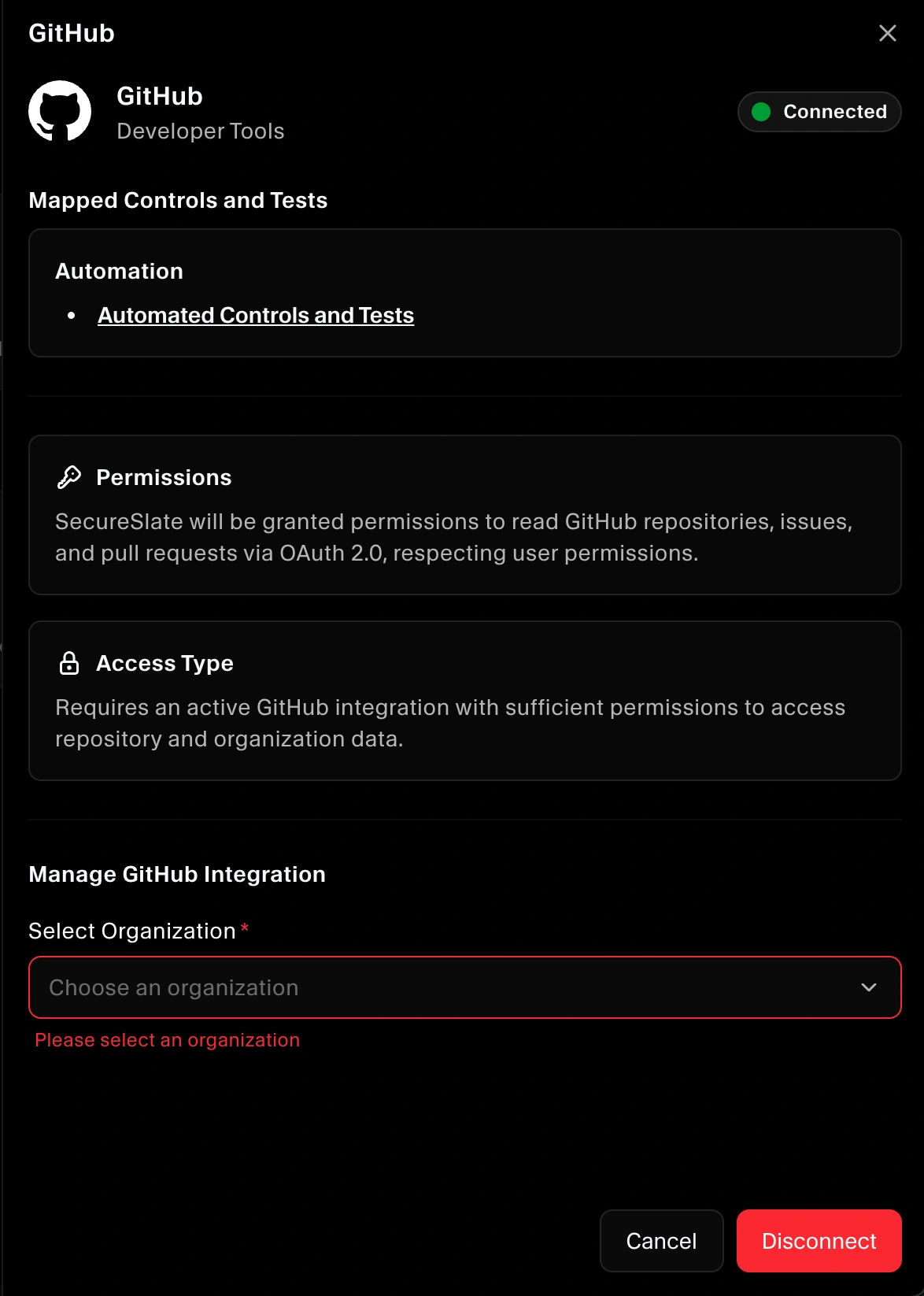Expand the organization dropdown chevron arrow
Viewport: 924px width, 1296px height.
click(869, 987)
